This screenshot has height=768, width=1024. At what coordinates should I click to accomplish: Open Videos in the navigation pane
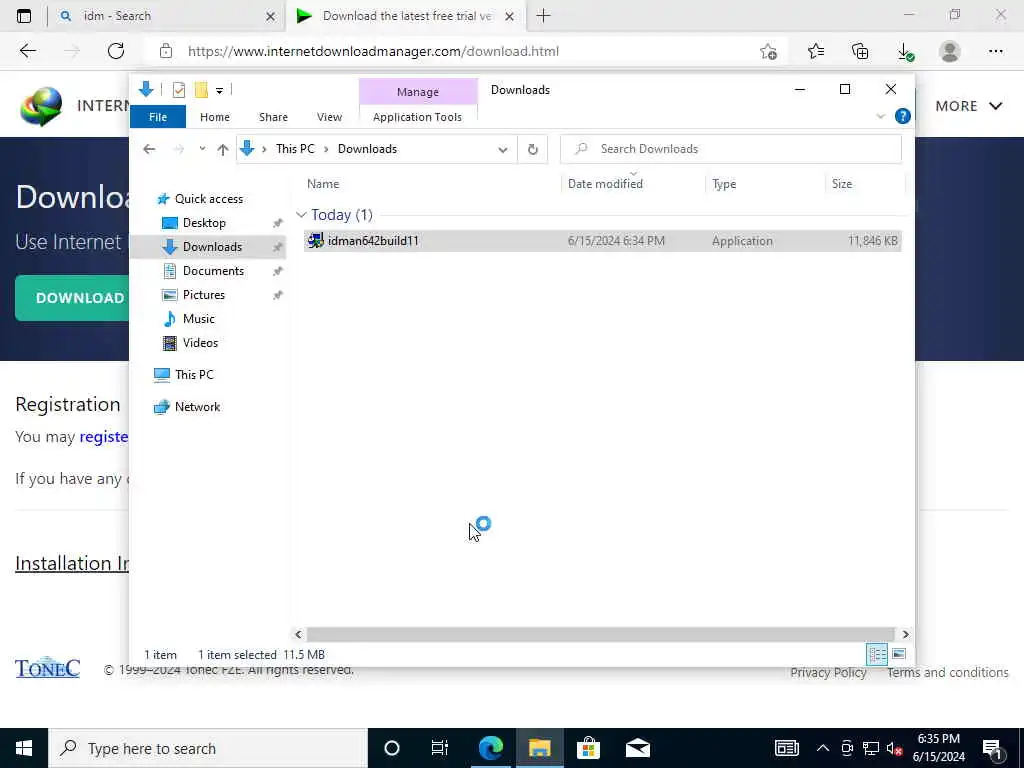click(x=200, y=343)
